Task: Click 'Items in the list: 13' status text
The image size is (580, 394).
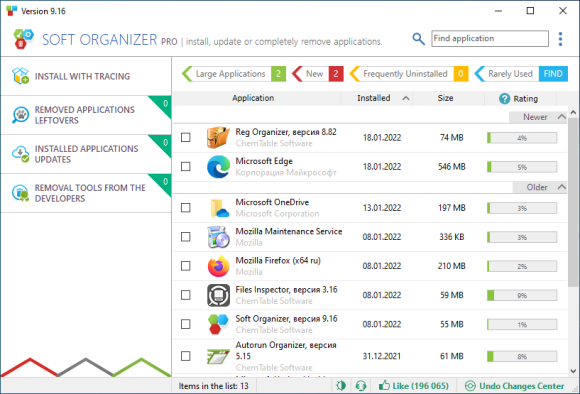Action: 213,386
